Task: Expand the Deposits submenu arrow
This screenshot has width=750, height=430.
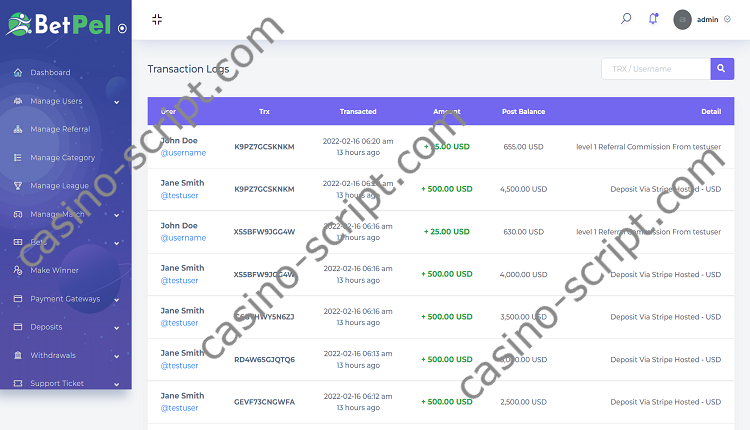Action: pyautogui.click(x=116, y=327)
